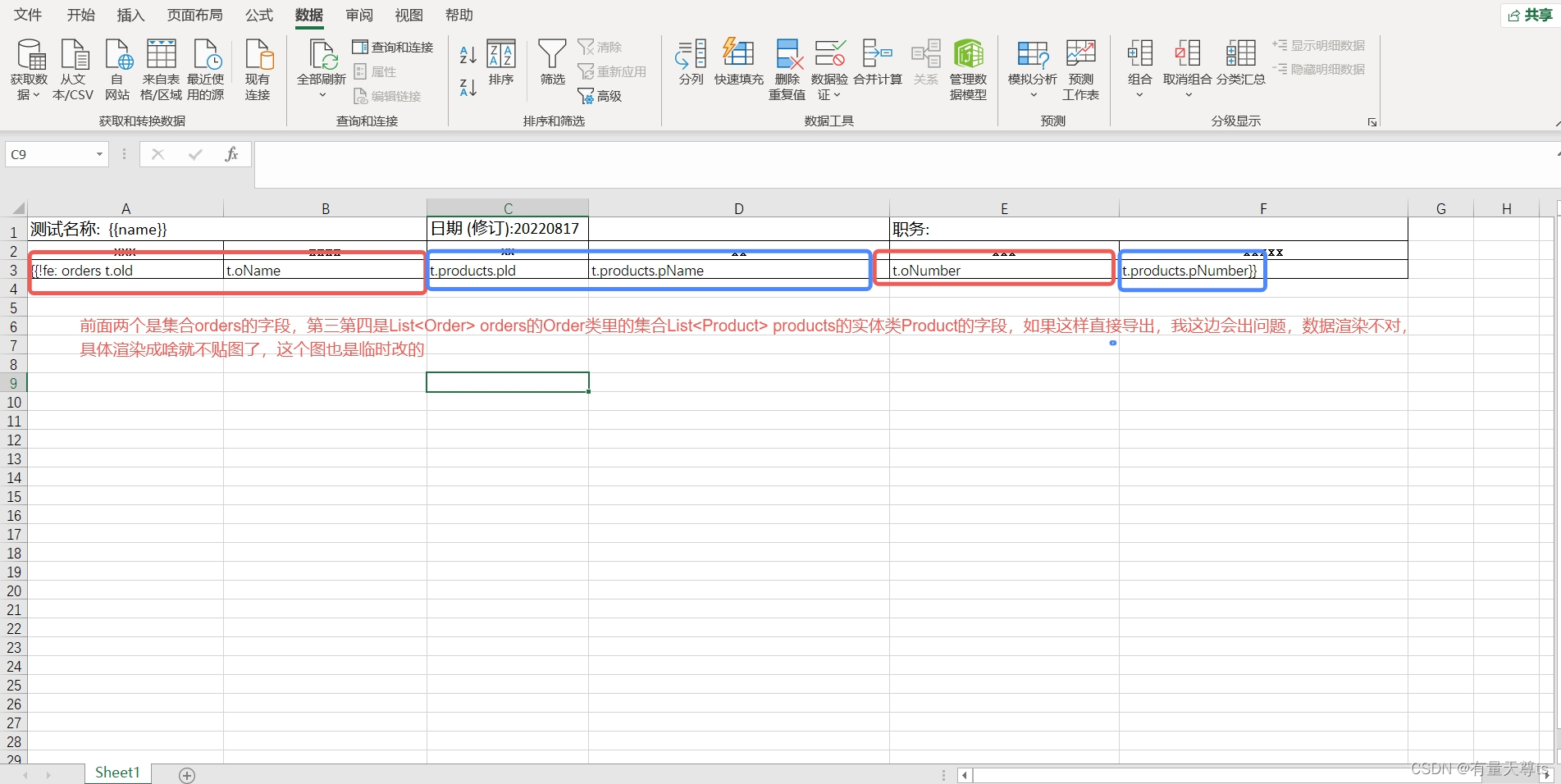Expand the 数据验证 dropdown arrow
Image resolution: width=1561 pixels, height=784 pixels.
tap(838, 94)
